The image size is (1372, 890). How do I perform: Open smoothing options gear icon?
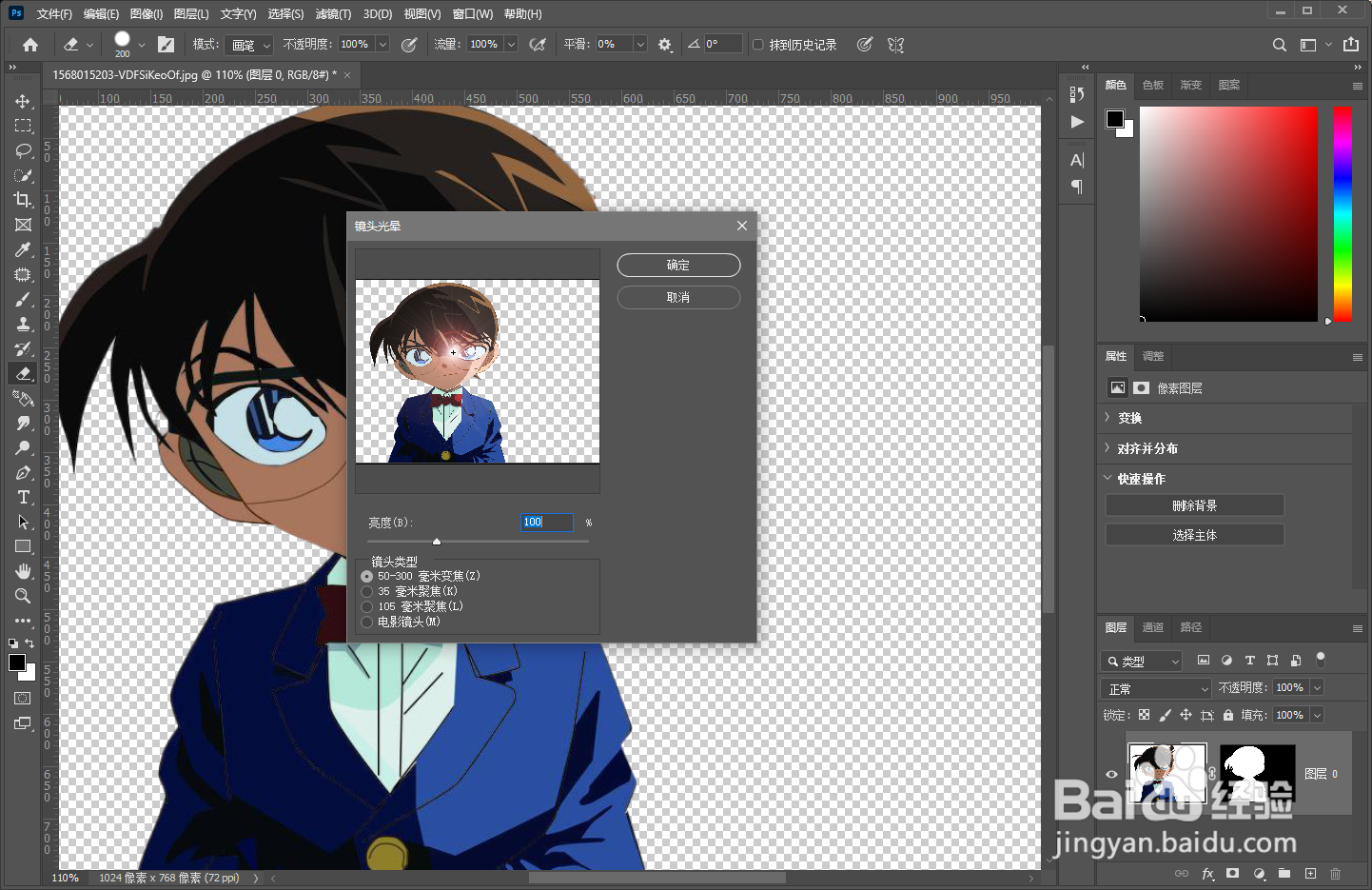click(x=665, y=45)
